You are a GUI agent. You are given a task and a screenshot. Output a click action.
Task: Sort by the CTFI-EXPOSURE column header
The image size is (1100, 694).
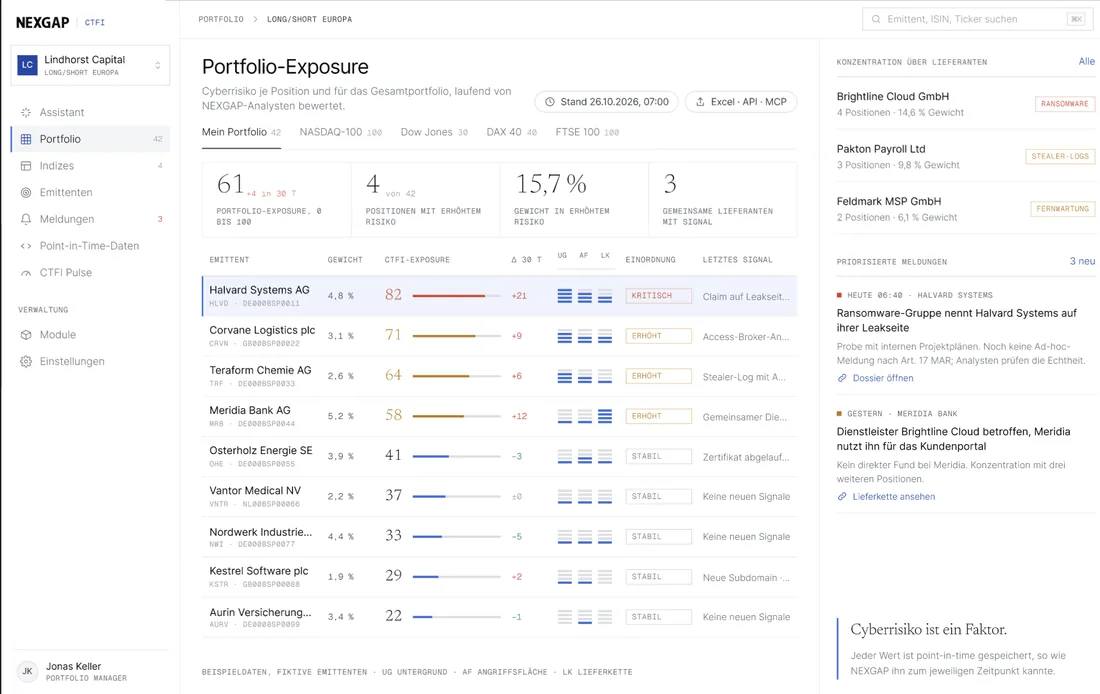coord(417,260)
